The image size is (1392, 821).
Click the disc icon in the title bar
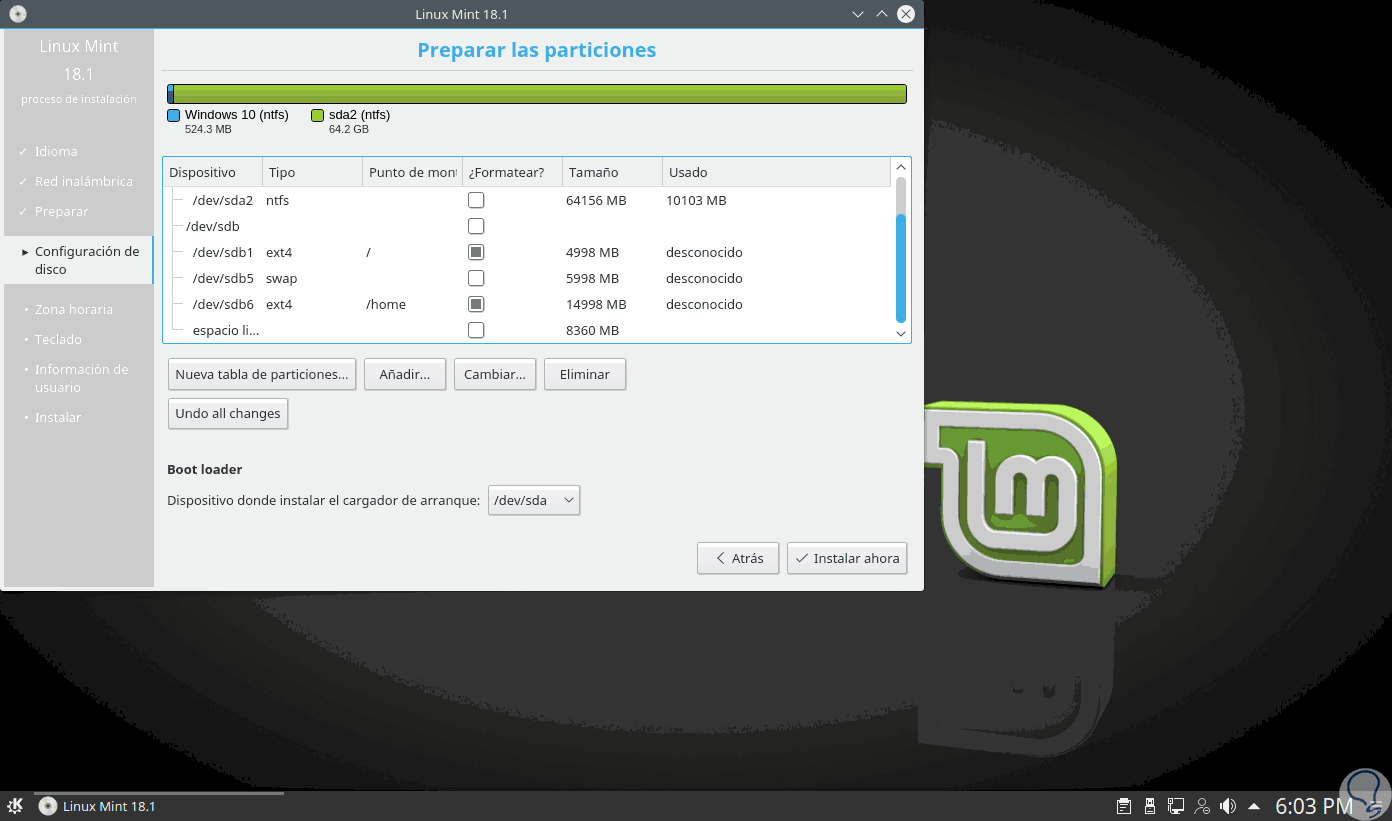(17, 14)
